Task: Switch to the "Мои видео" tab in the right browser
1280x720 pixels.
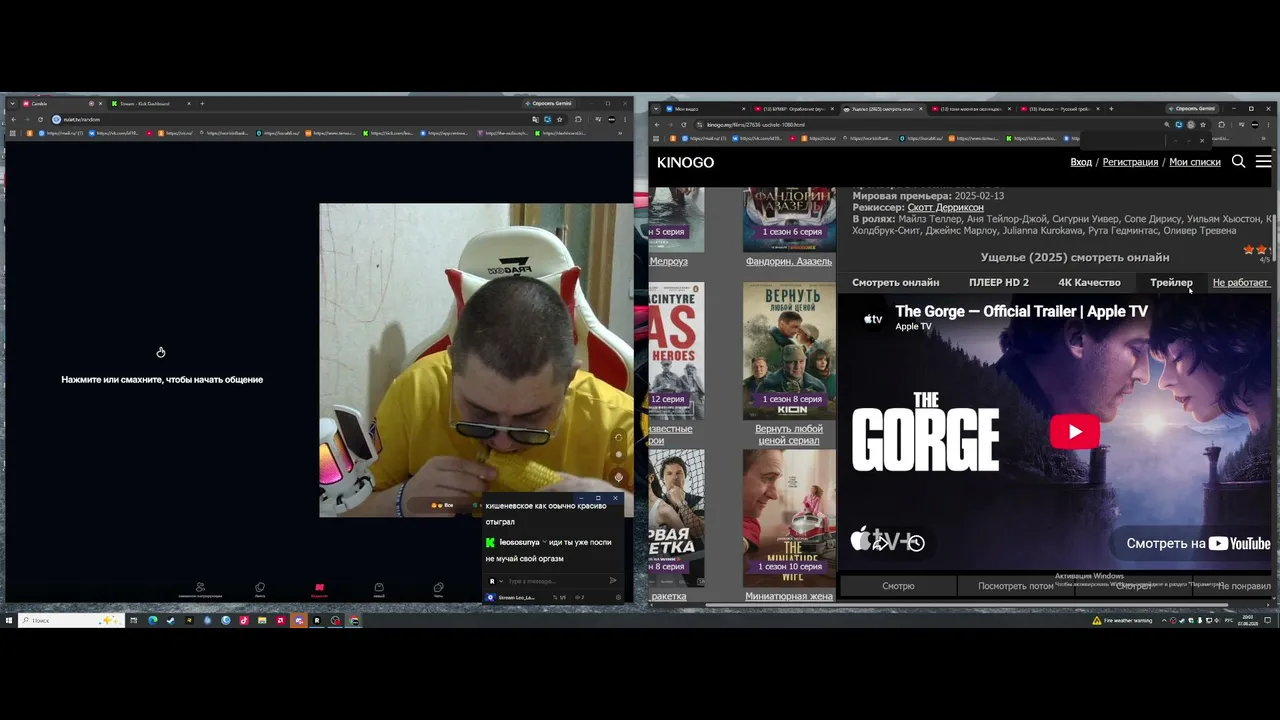Action: pyautogui.click(x=705, y=108)
